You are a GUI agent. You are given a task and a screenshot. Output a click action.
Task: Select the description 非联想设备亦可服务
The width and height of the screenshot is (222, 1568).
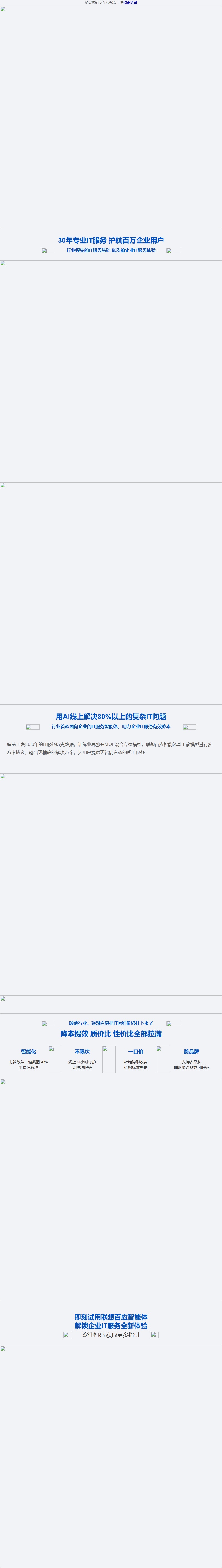pyautogui.click(x=191, y=1067)
